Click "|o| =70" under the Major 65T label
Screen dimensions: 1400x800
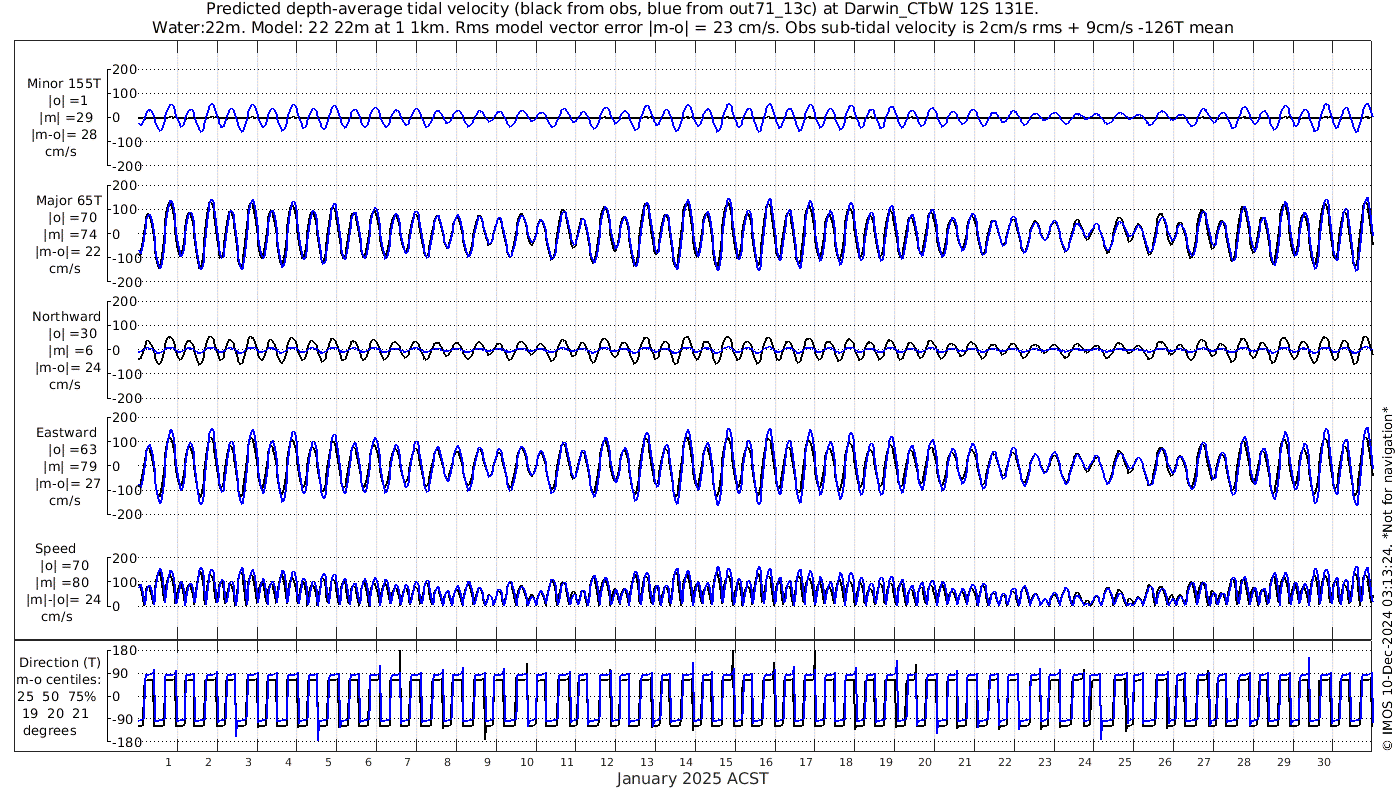click(72, 217)
